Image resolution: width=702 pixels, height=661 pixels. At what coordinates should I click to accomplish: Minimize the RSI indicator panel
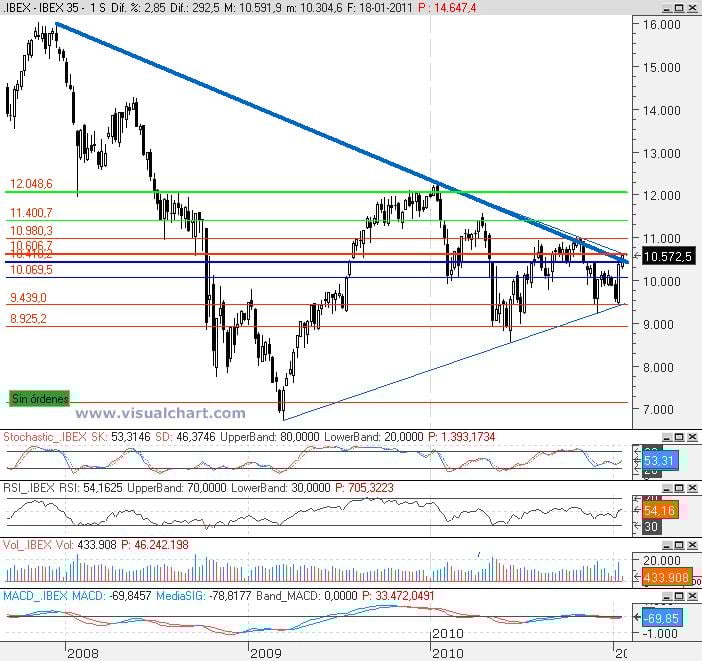pyautogui.click(x=667, y=487)
